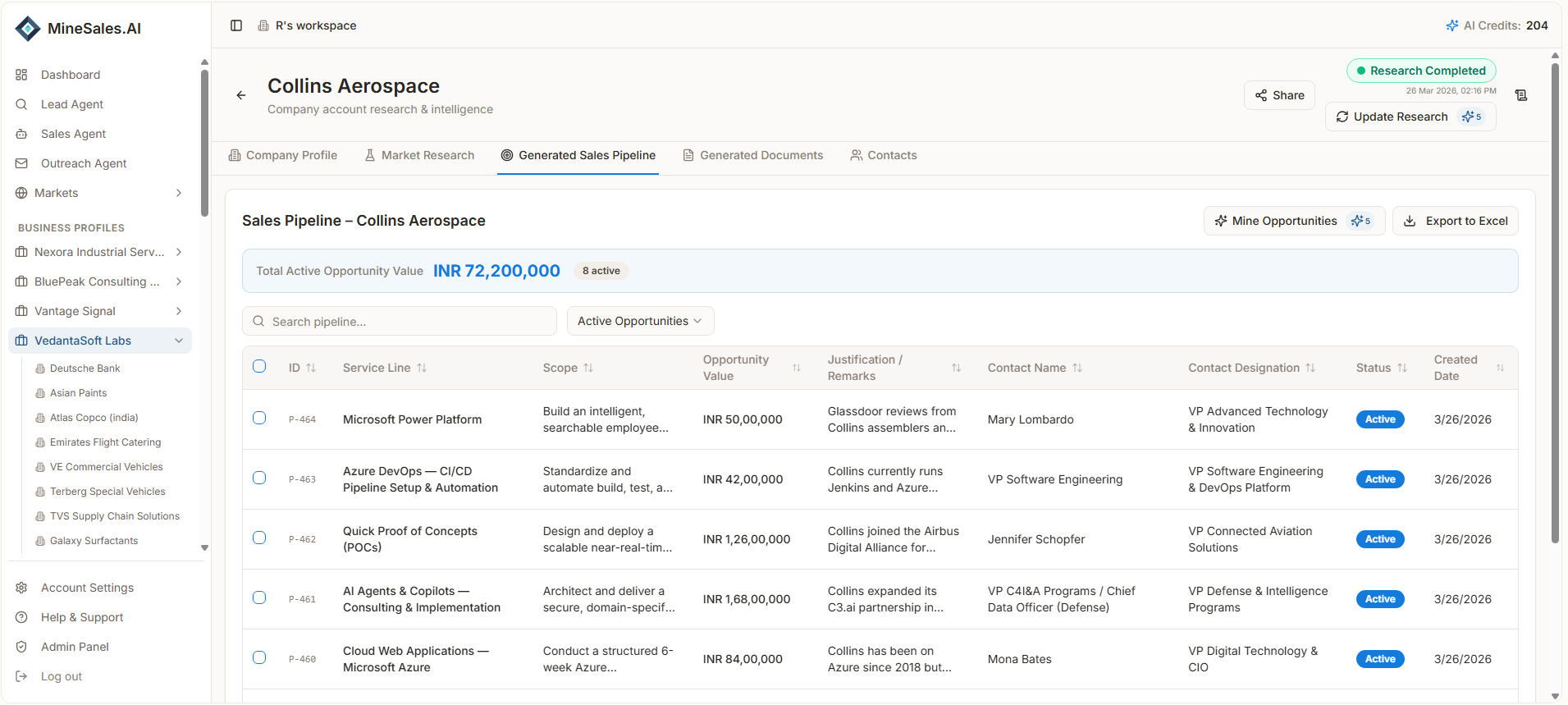Image resolution: width=1568 pixels, height=705 pixels.
Task: Click Active status badge for P-464
Action: pos(1380,419)
